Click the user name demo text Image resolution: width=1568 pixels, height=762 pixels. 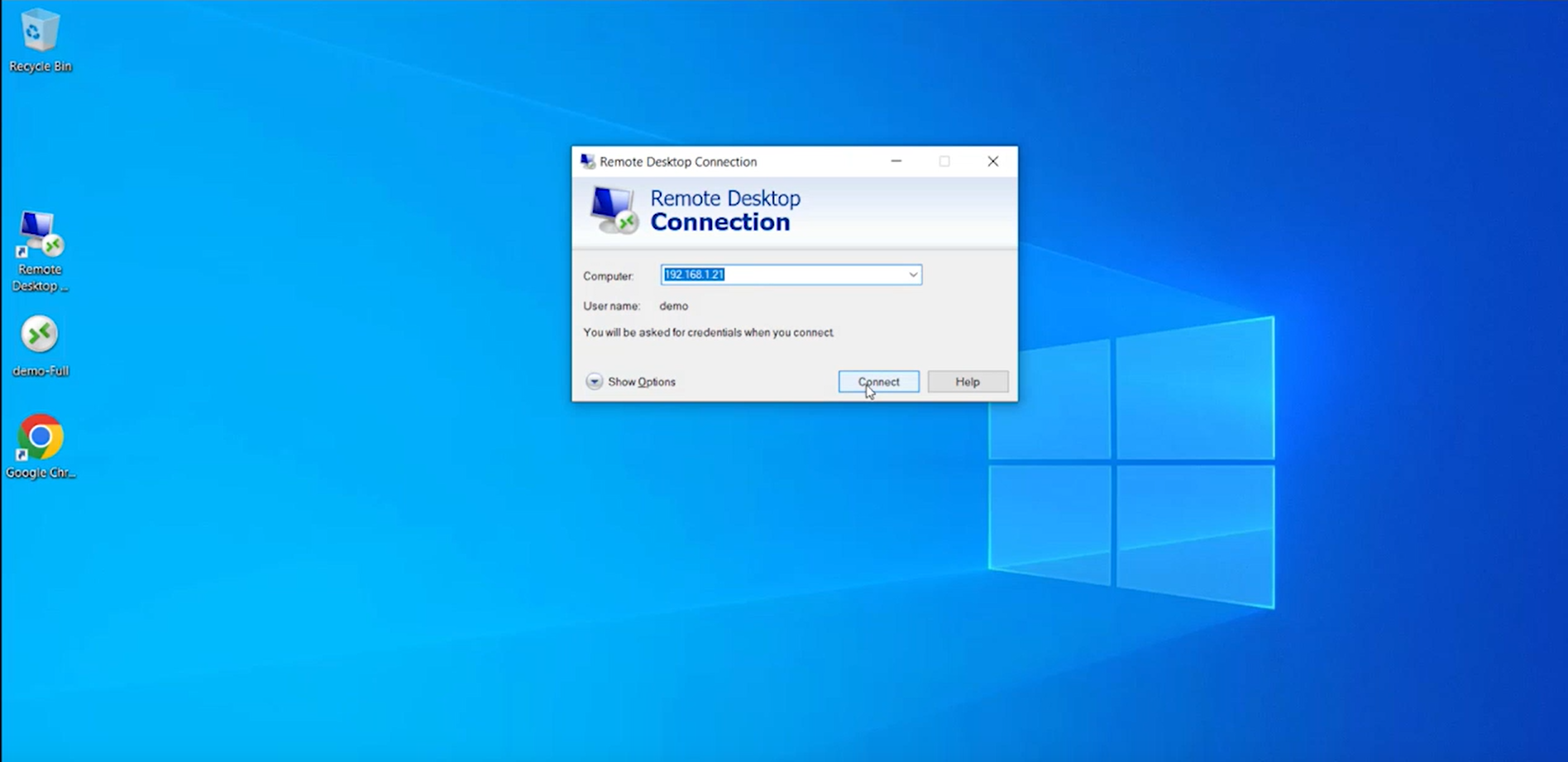tap(673, 306)
